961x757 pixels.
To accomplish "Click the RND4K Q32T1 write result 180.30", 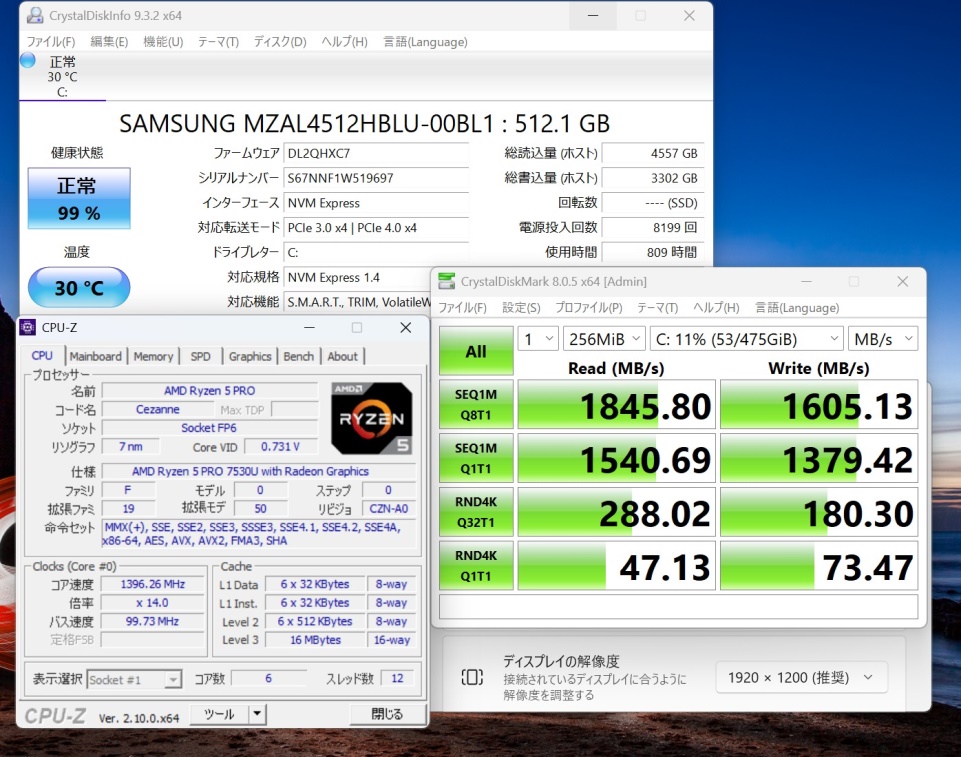I will [x=819, y=512].
